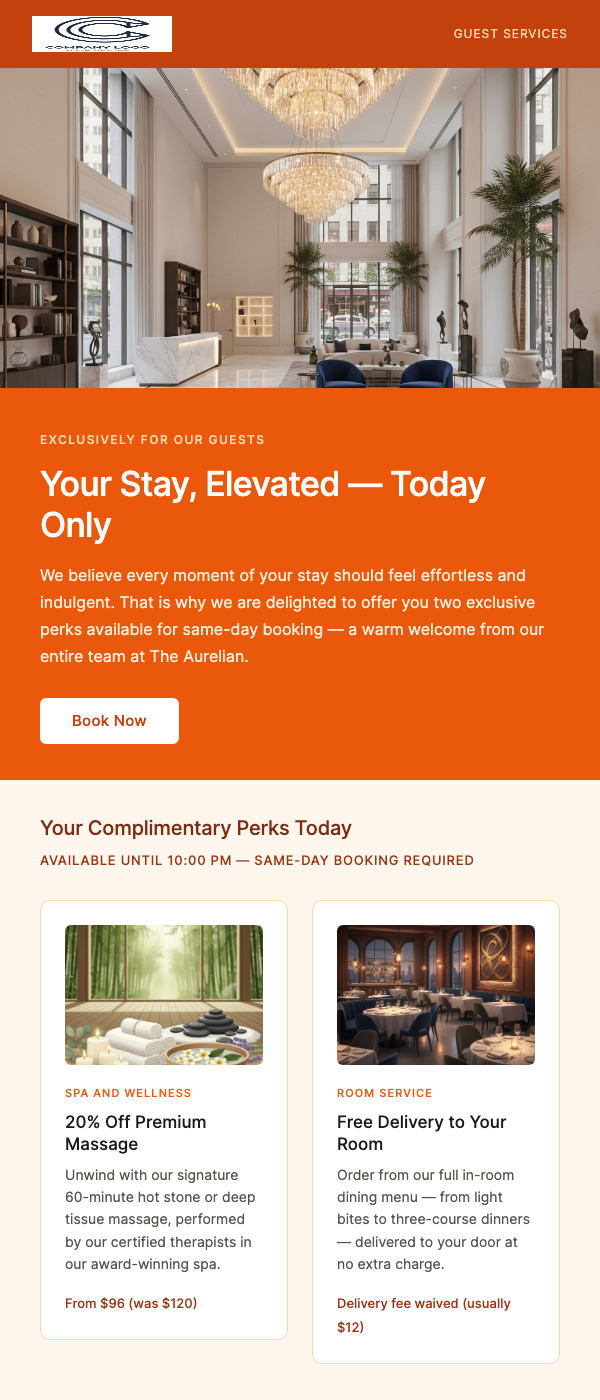Open the 20% Off Premium Massage offer

[135, 1132]
